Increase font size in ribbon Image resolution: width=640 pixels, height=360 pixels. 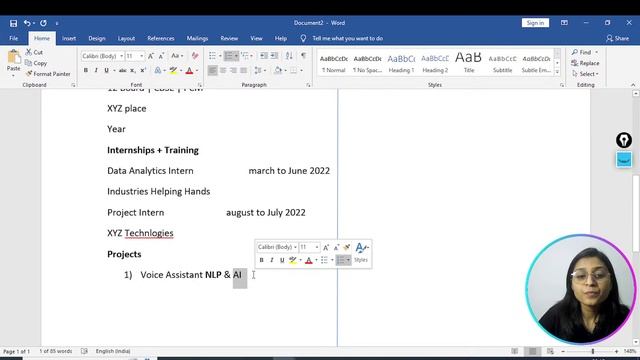click(151, 56)
